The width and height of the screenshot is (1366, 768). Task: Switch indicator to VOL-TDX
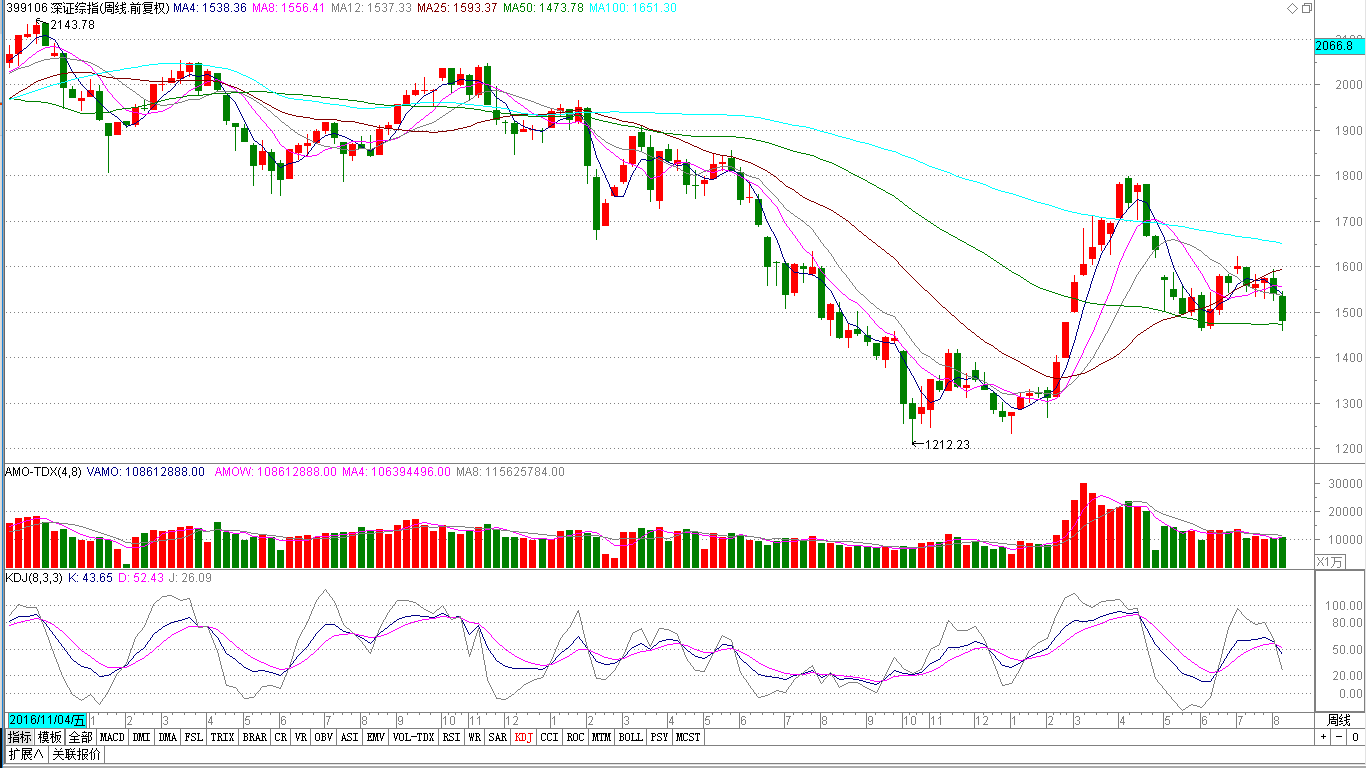(x=413, y=737)
